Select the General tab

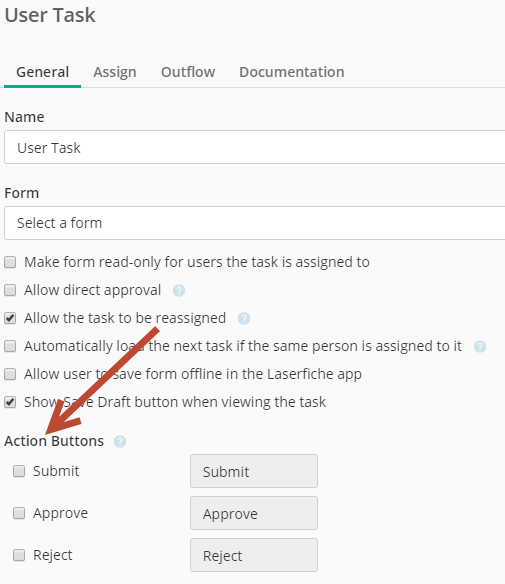(x=42, y=72)
